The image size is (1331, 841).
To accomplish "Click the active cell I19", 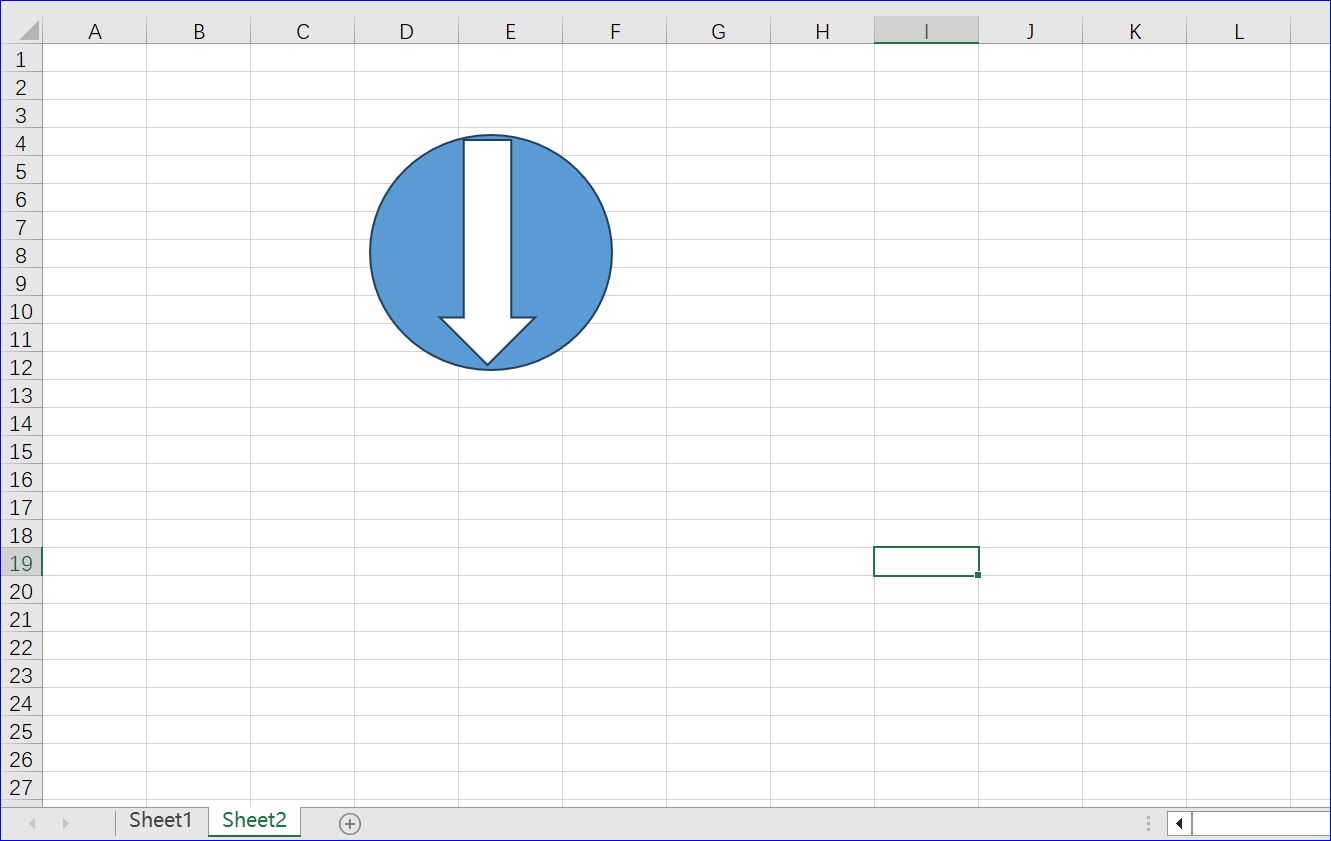I will pyautogui.click(x=926, y=562).
